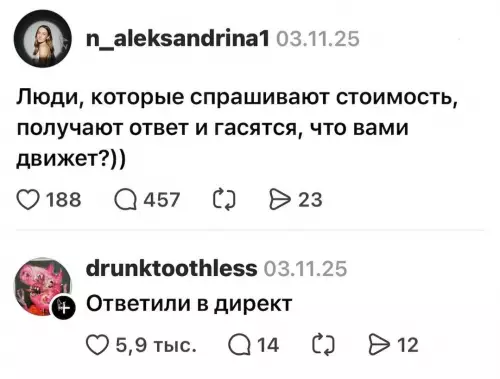Select the reply text Ответили в директ
This screenshot has height=379, width=500.
[x=189, y=304]
